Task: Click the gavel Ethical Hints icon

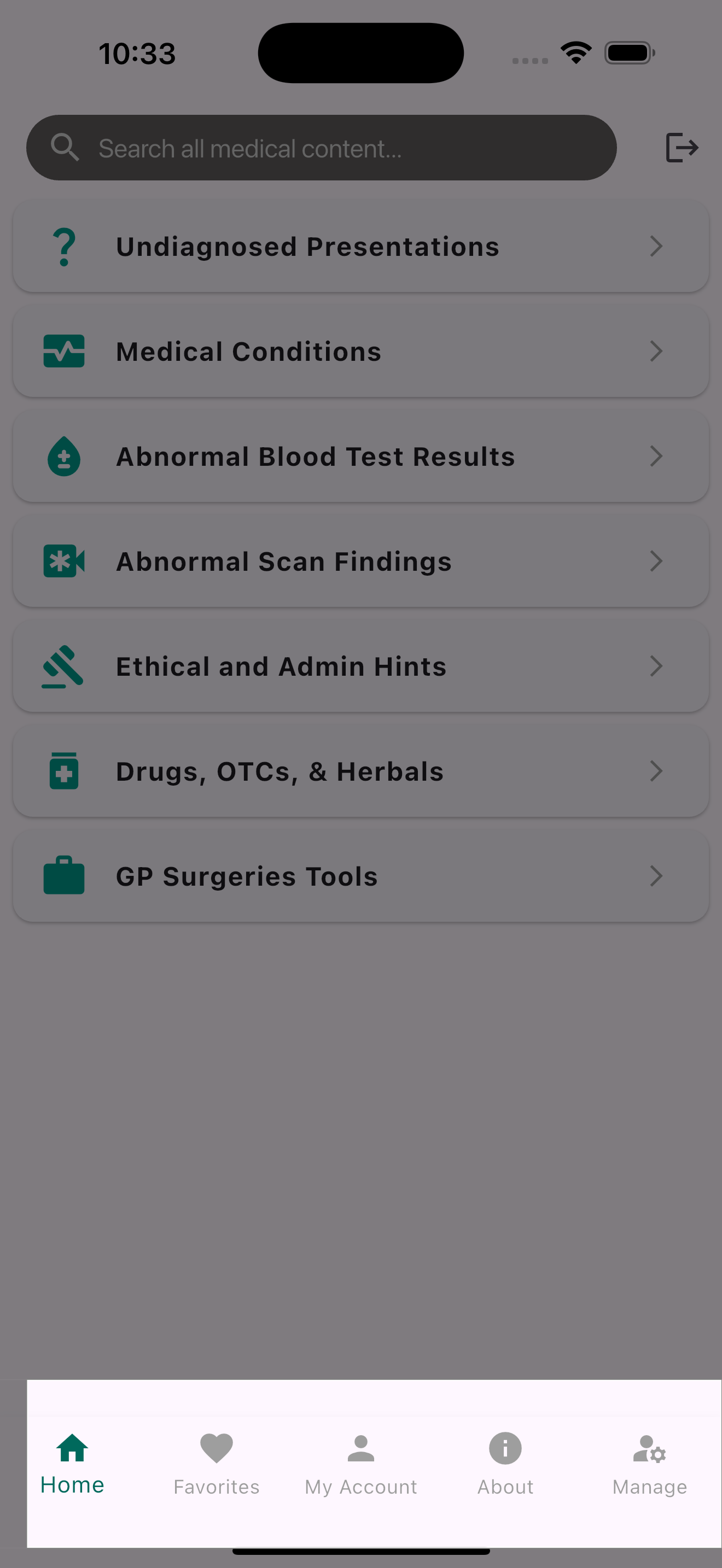Action: [63, 666]
